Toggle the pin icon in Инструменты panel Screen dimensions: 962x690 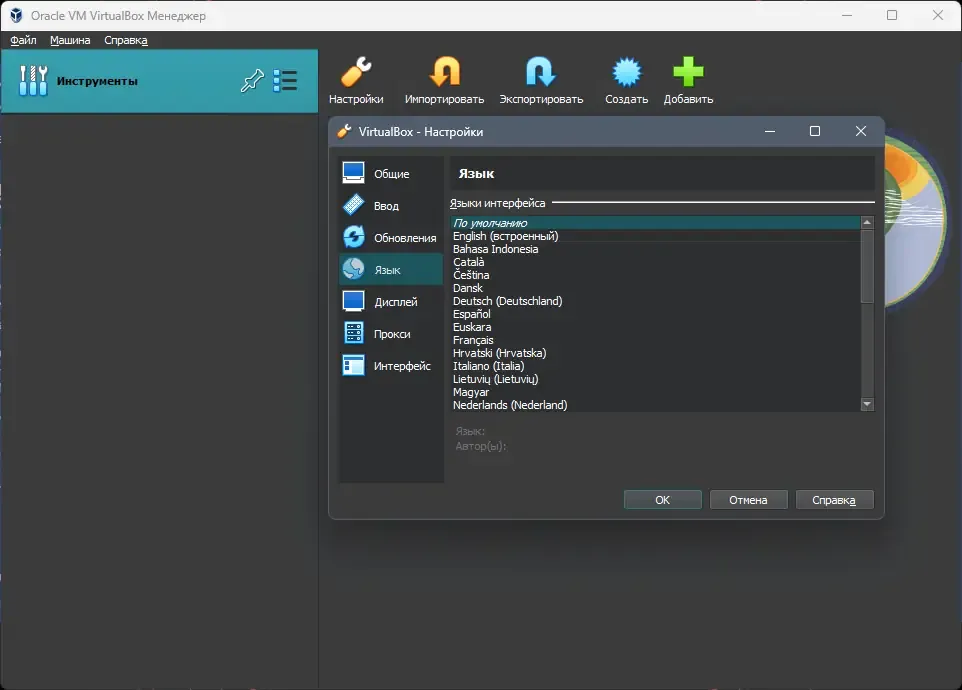coord(252,80)
